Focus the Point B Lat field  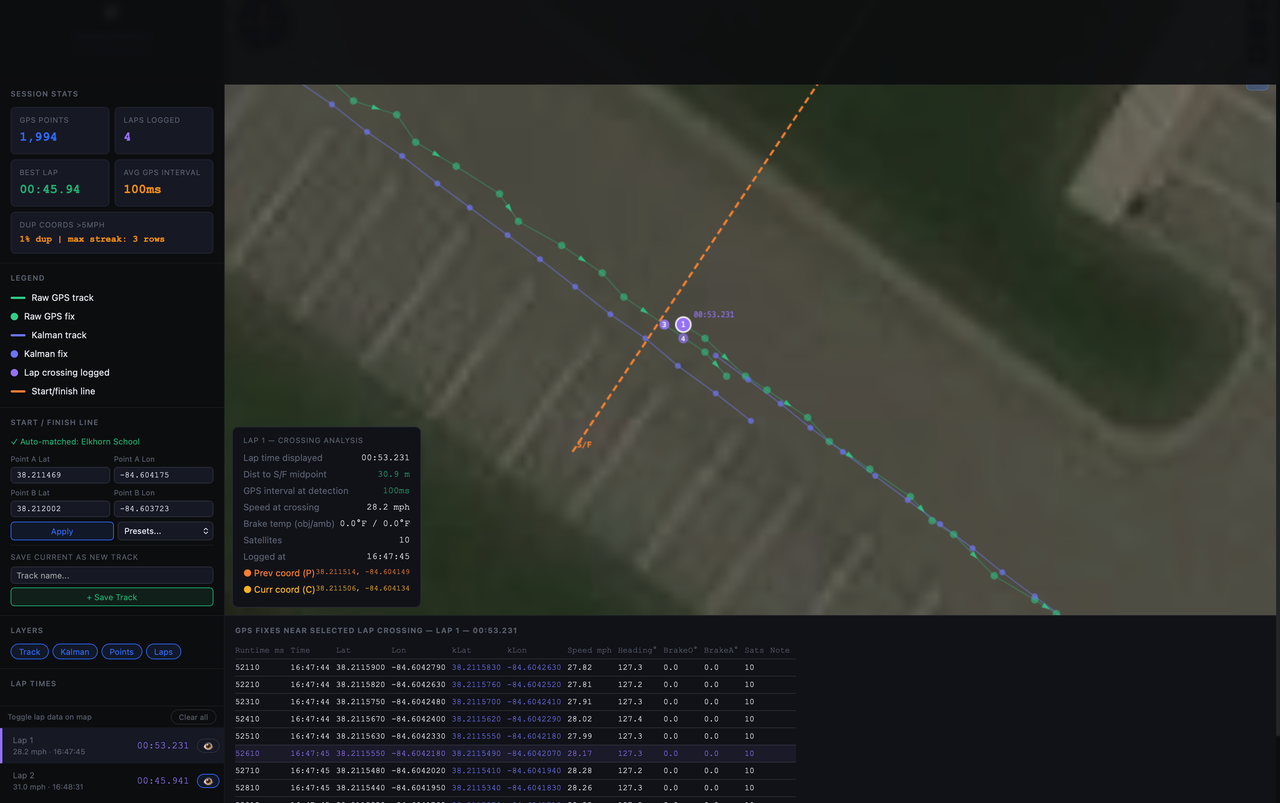coord(60,509)
